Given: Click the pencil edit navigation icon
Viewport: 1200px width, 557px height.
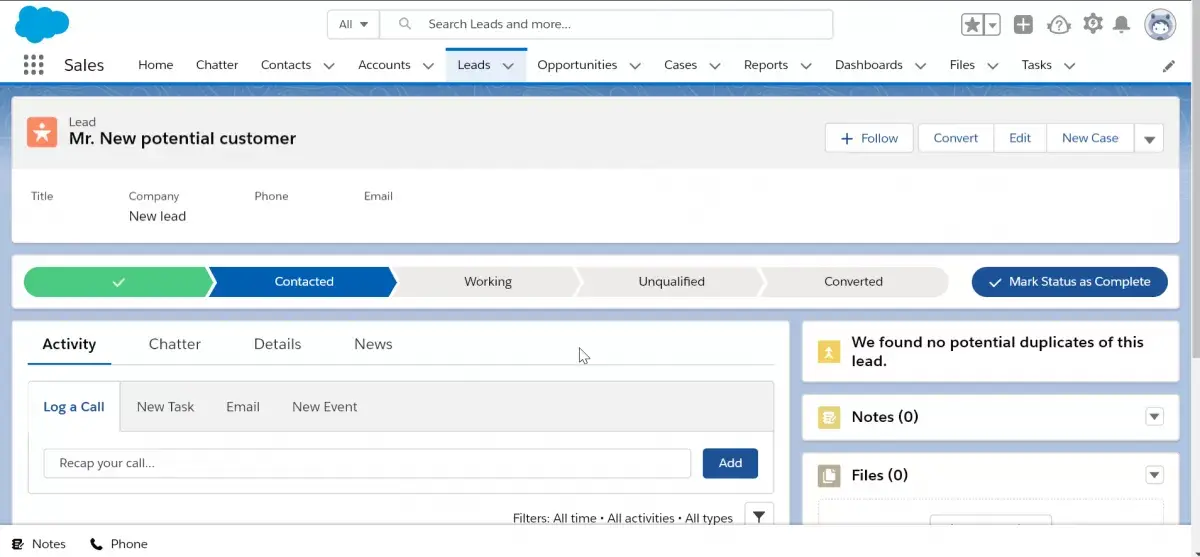Looking at the screenshot, I should coord(1169,66).
